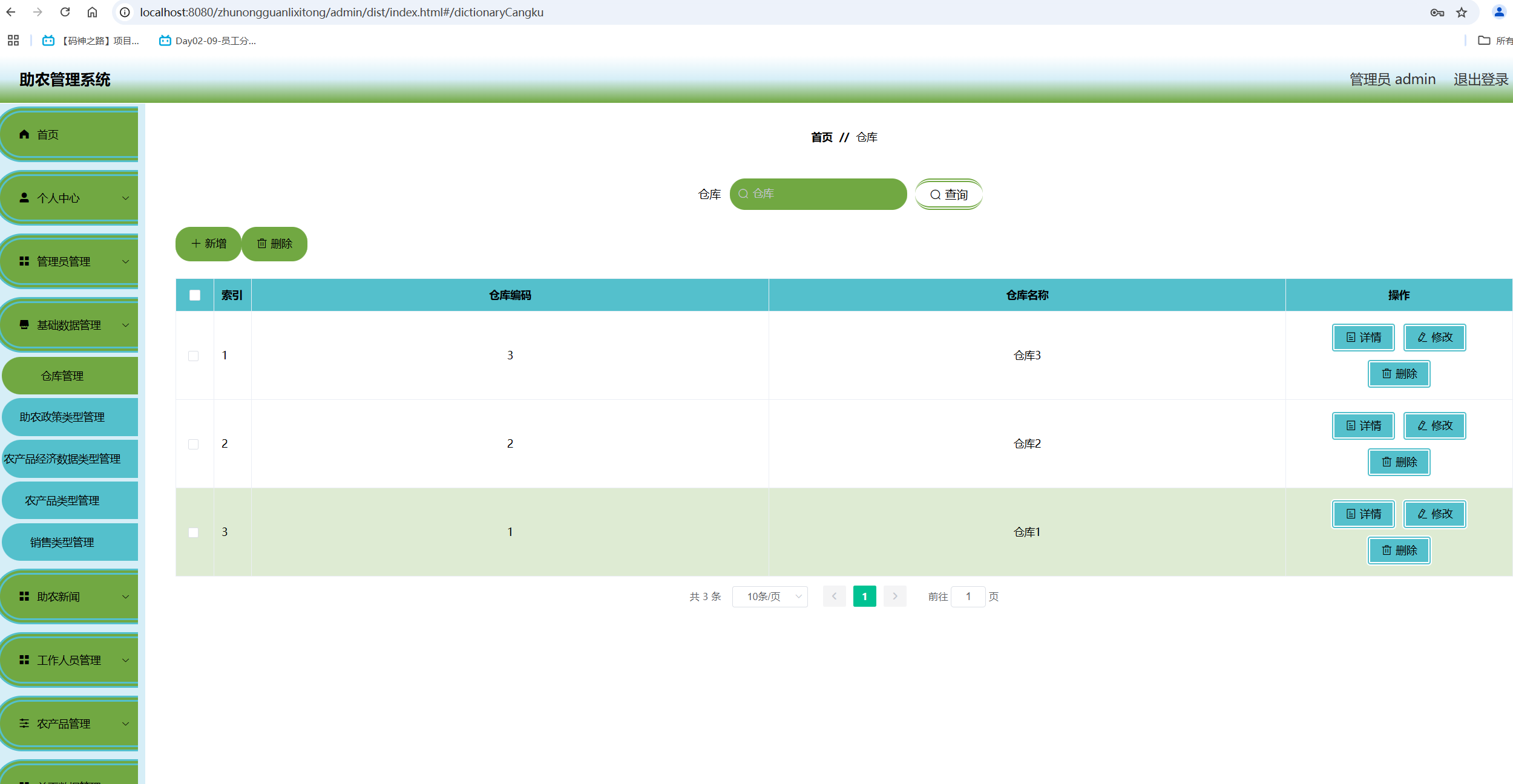Click the 仓库3 name cell
1513x784 pixels.
pos(1027,356)
